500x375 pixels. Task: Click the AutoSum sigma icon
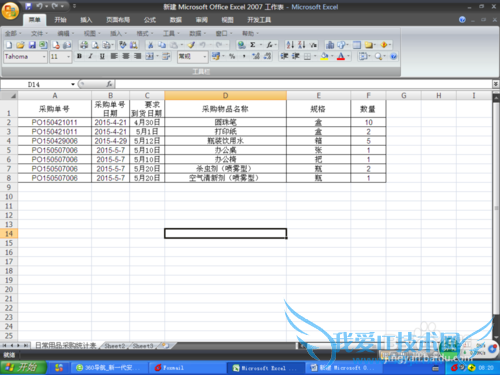253,45
